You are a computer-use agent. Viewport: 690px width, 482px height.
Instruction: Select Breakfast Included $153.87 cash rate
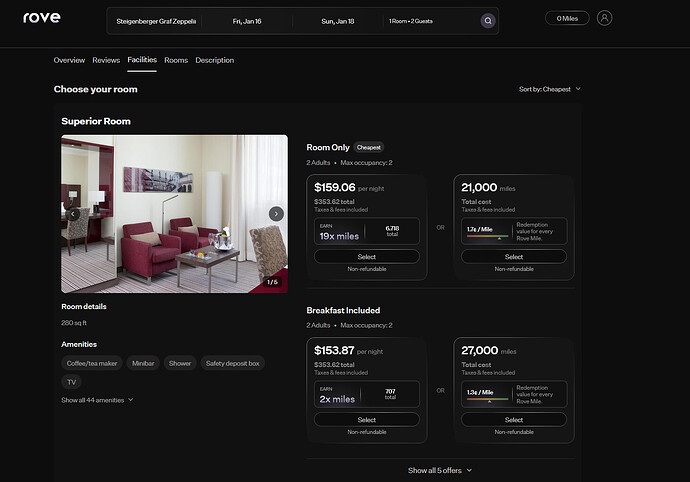366,420
